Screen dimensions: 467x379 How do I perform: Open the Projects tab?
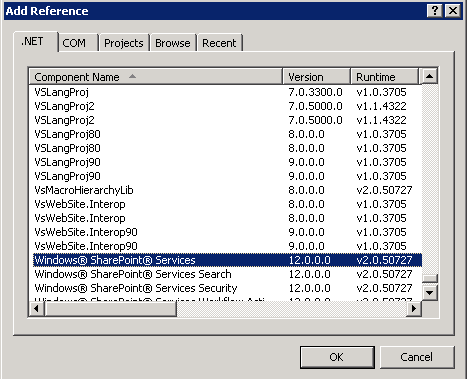click(124, 43)
